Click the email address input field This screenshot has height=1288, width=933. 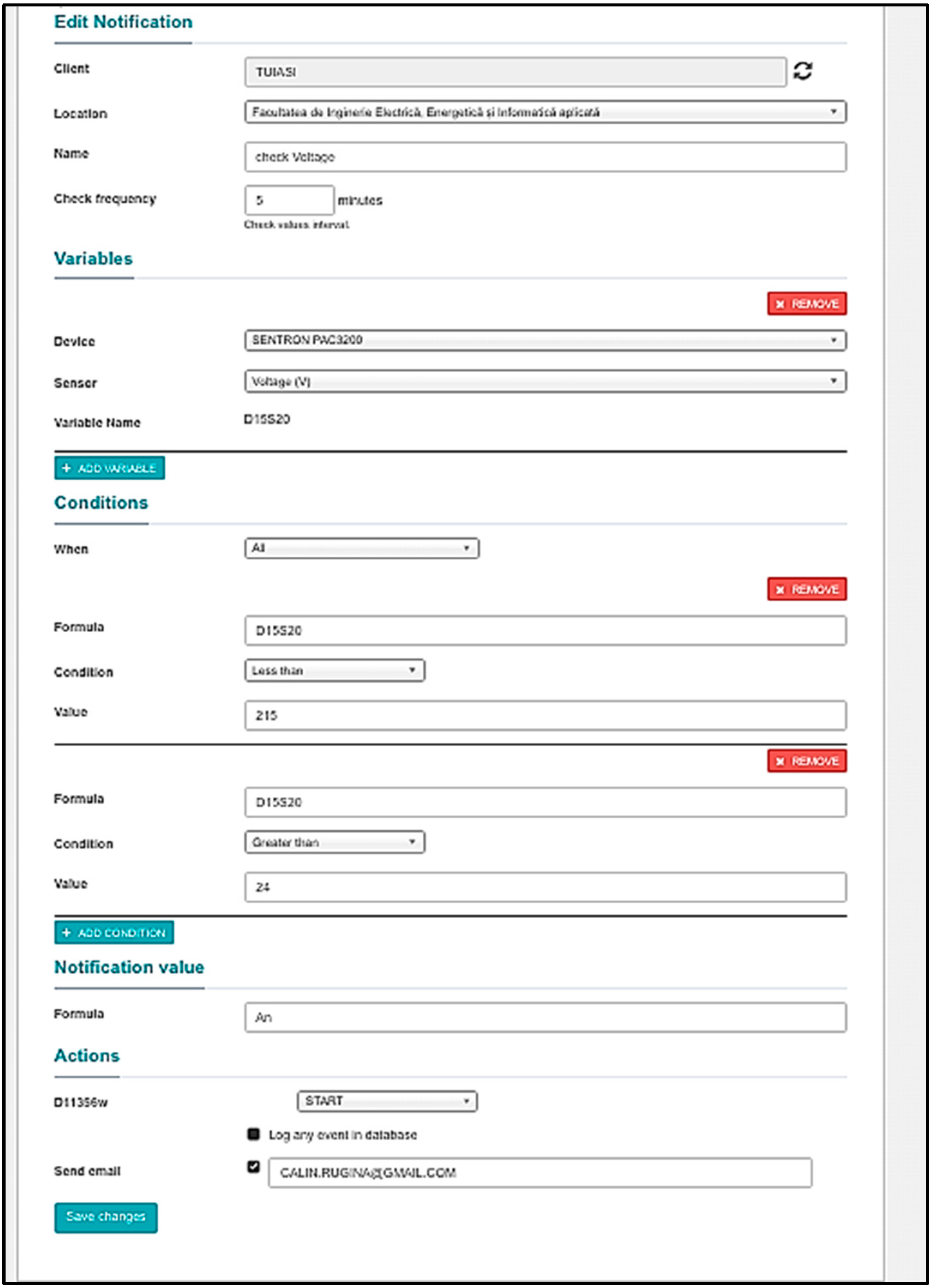point(539,1173)
